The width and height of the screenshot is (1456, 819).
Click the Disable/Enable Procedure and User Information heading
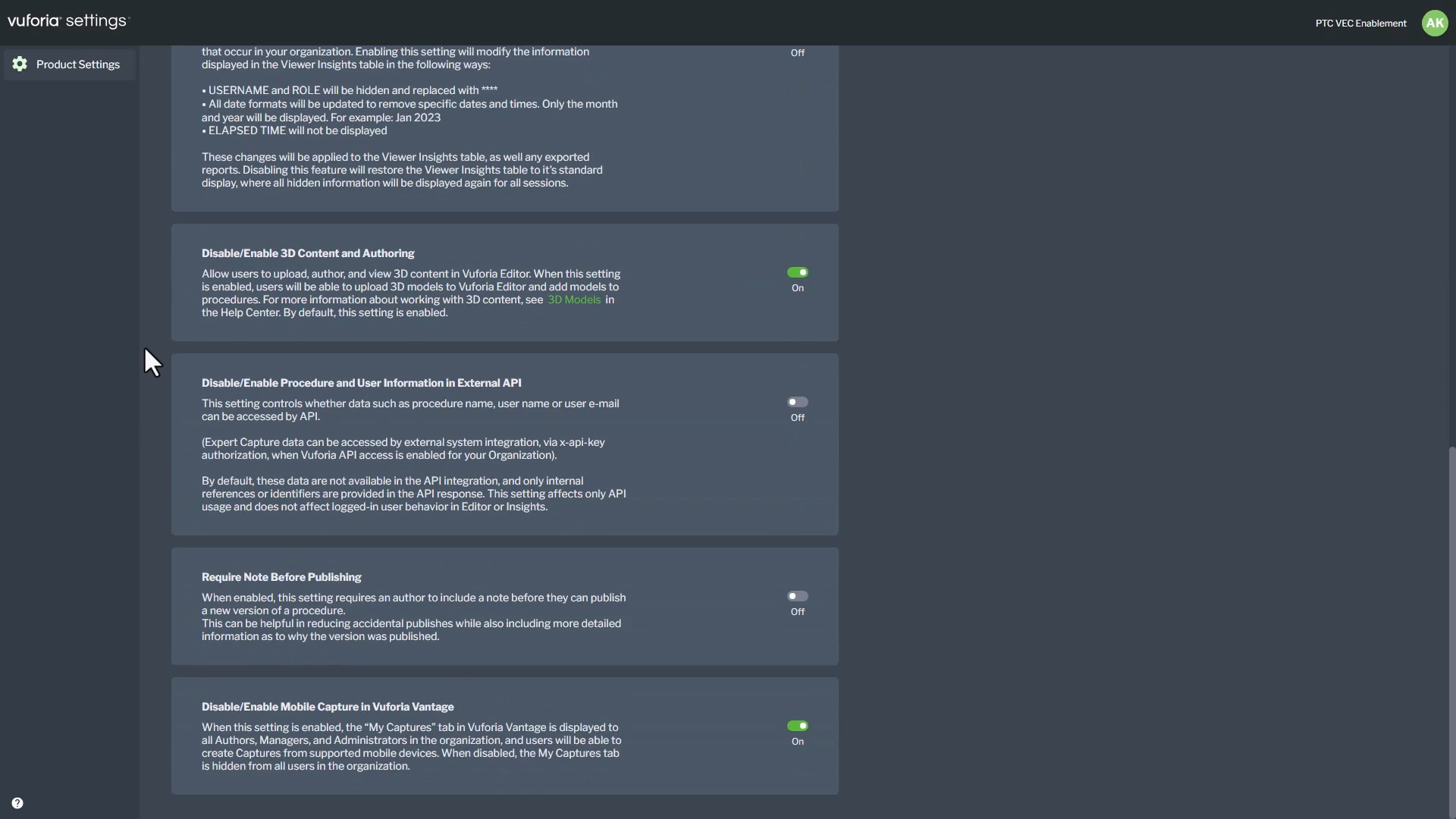point(362,383)
